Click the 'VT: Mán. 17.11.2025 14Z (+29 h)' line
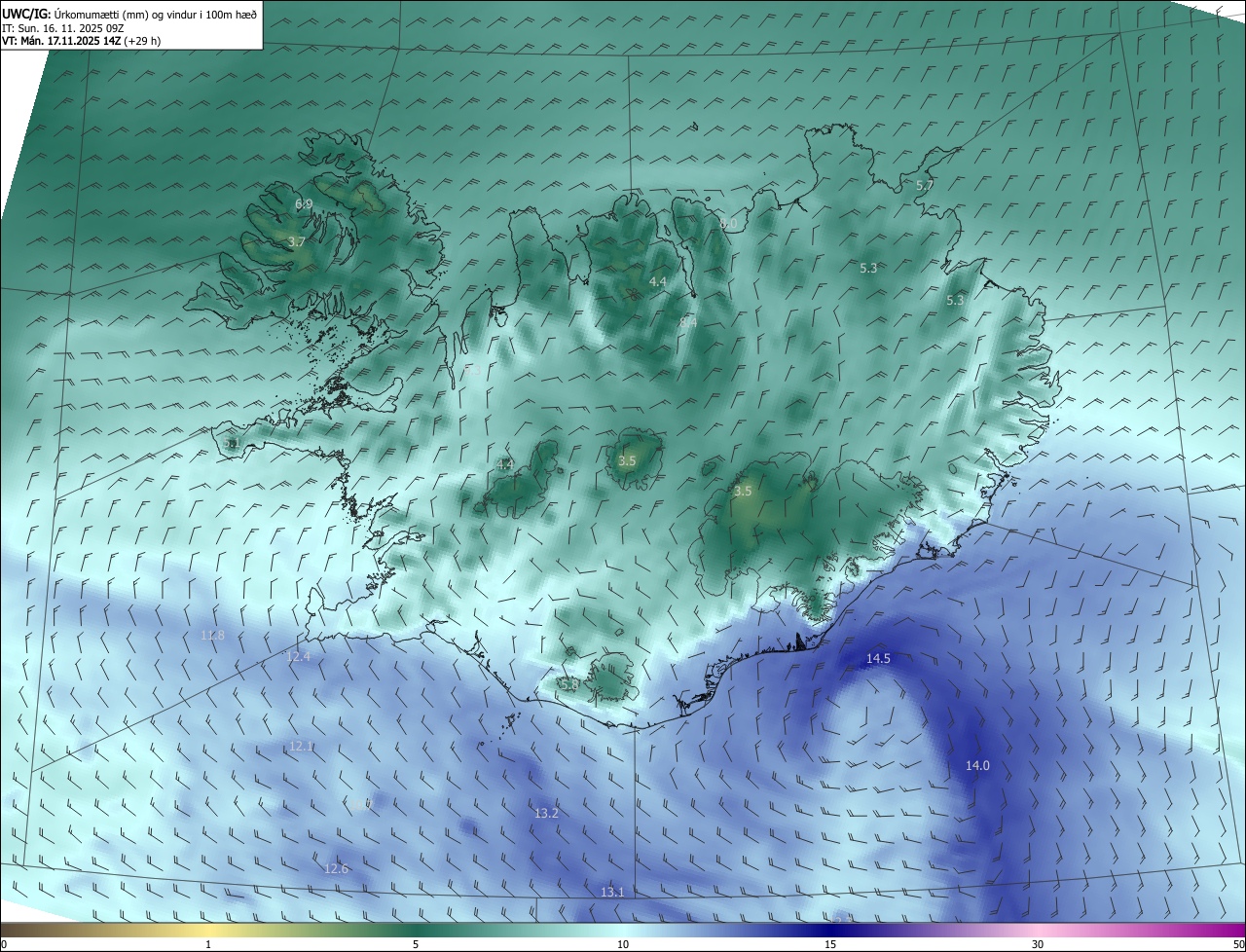Image resolution: width=1246 pixels, height=952 pixels. [x=82, y=41]
